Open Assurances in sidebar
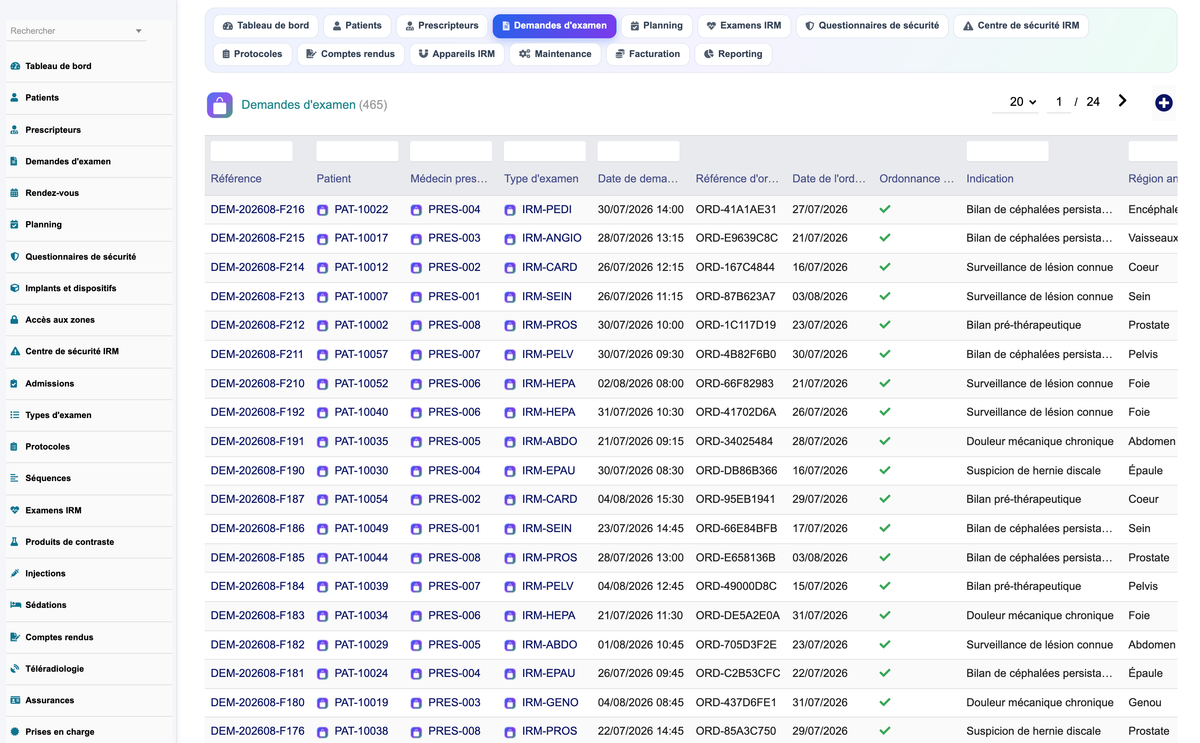1200x743 pixels. [49, 701]
